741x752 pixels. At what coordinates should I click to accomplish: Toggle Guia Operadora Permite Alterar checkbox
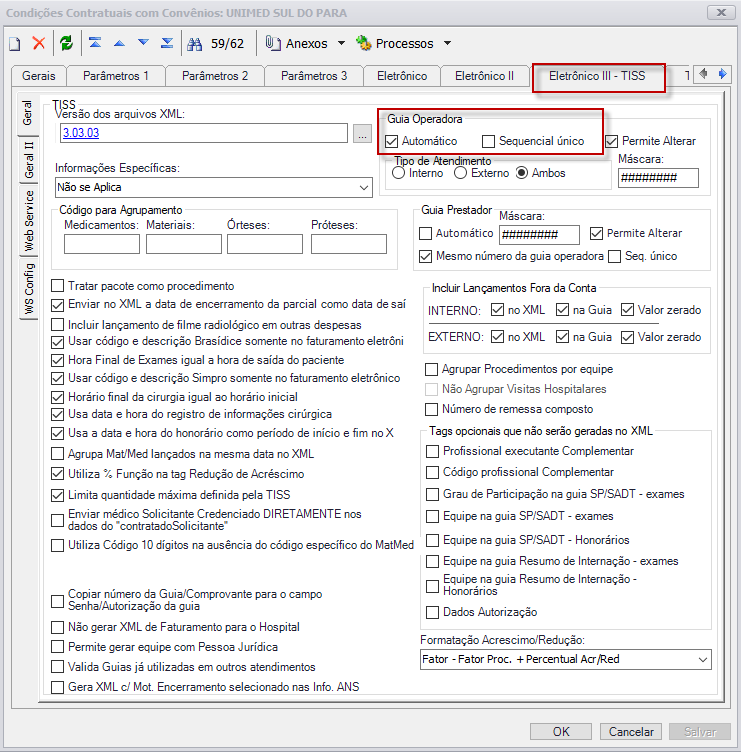click(612, 141)
